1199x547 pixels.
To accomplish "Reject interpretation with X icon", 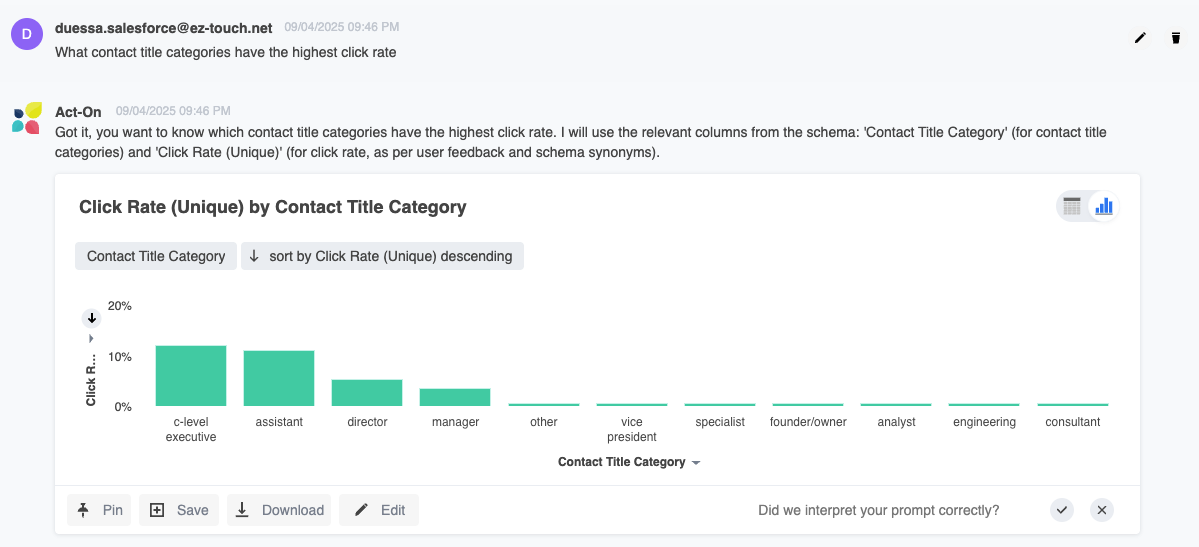I will pyautogui.click(x=1102, y=510).
